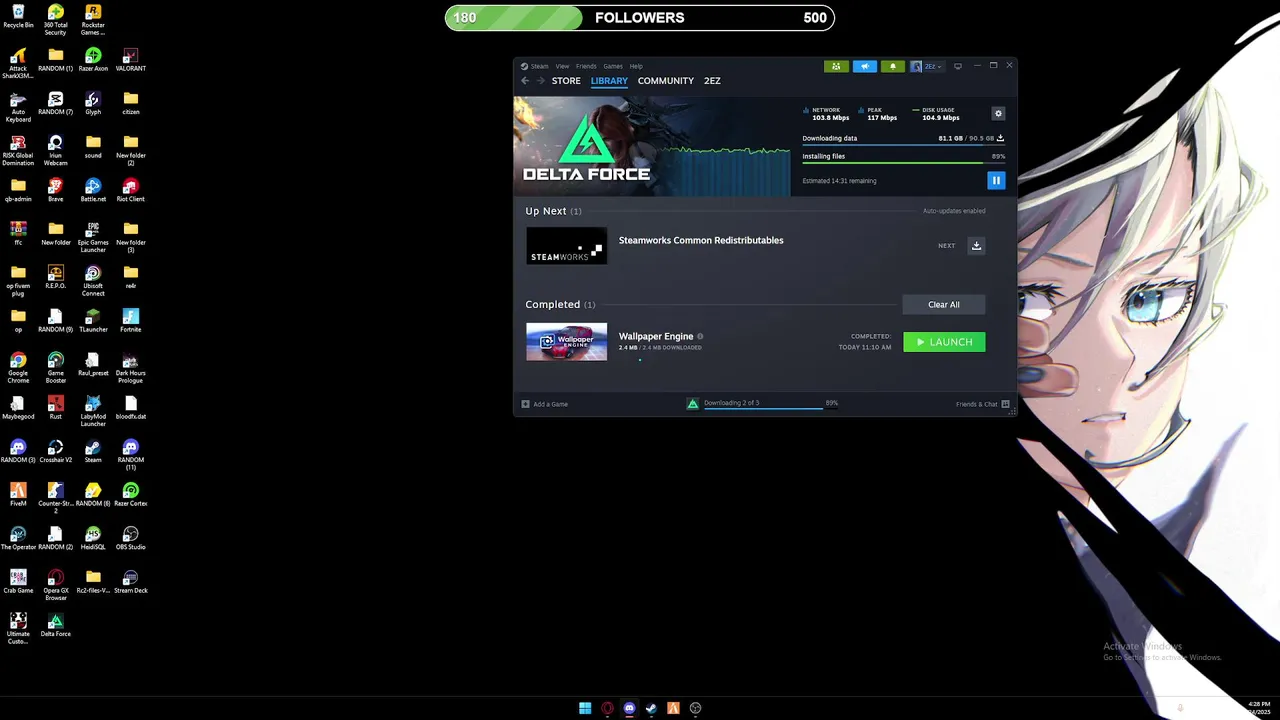Open Windows Start button on taskbar
This screenshot has width=1280, height=720.
(x=585, y=708)
